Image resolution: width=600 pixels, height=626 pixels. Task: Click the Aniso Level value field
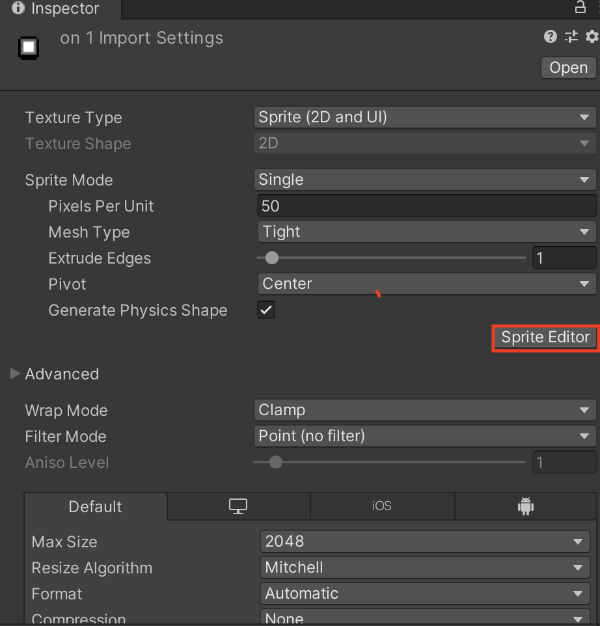(x=564, y=462)
